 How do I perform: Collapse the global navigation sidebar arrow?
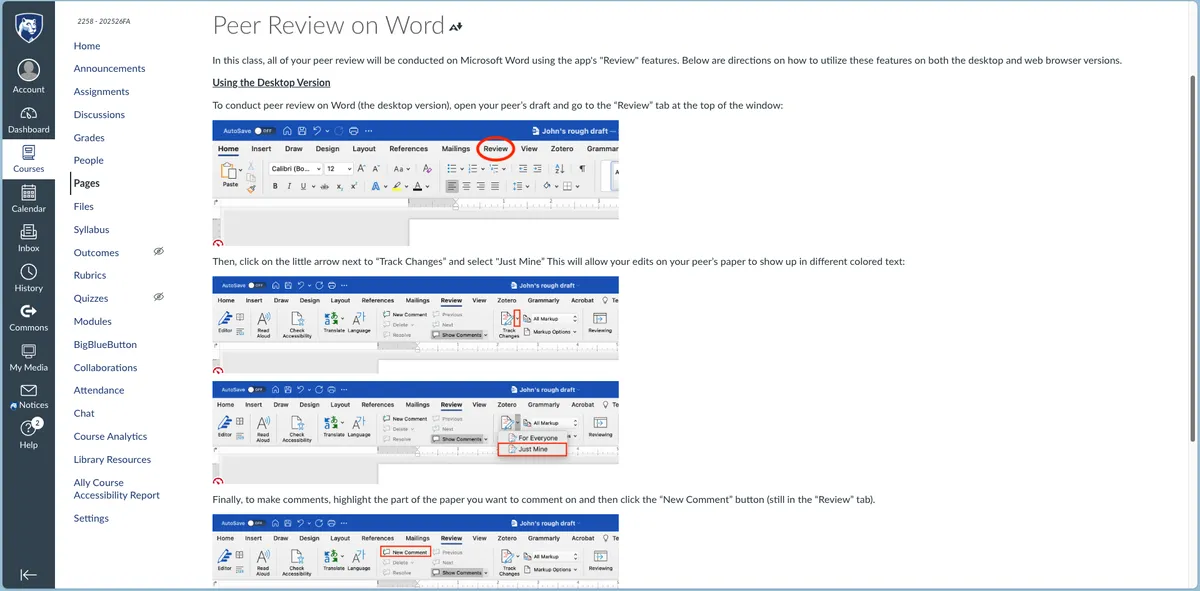[28, 574]
